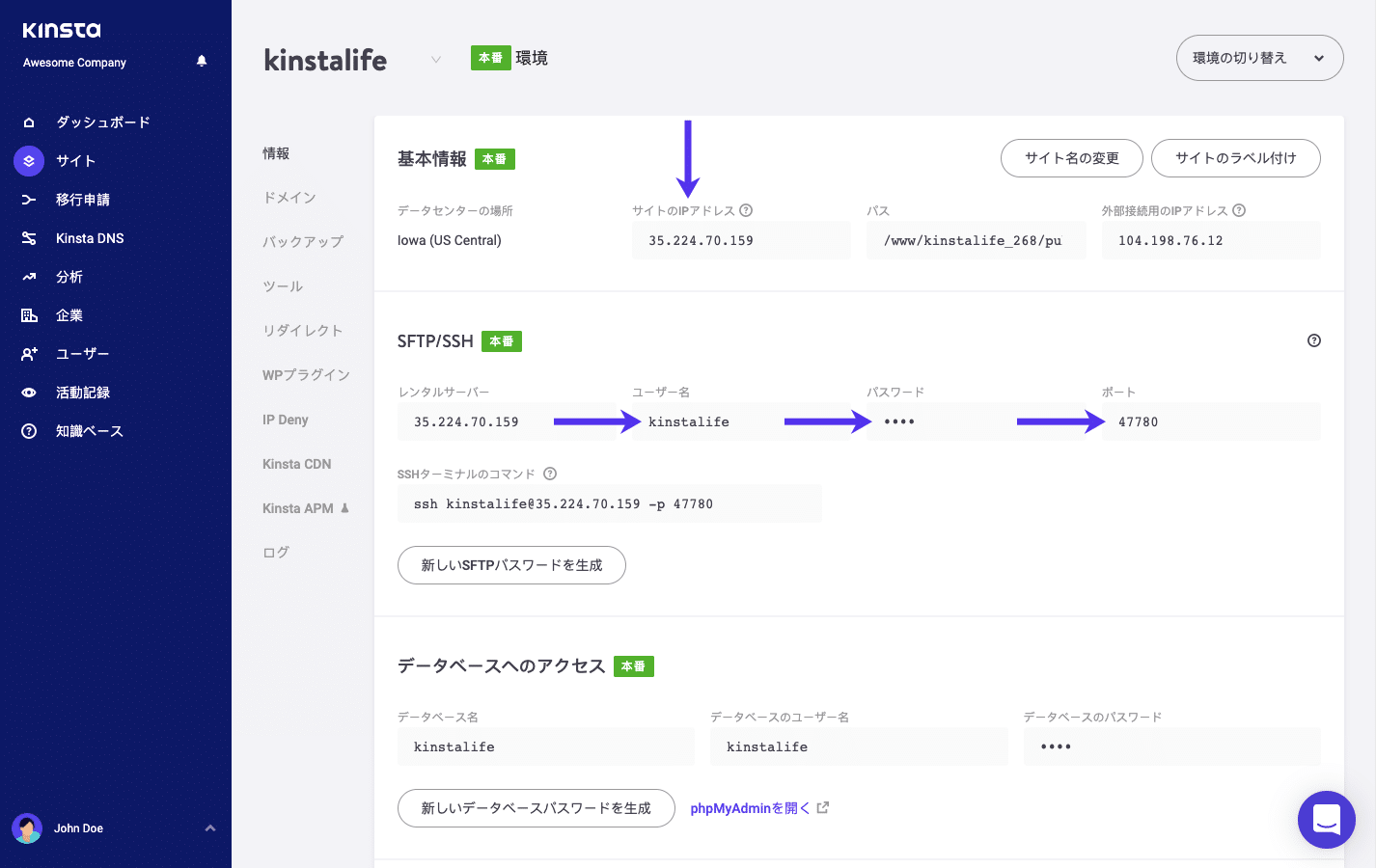This screenshot has height=868, width=1376.
Task: Open phpMyAdmin via the link
Action: click(x=754, y=807)
